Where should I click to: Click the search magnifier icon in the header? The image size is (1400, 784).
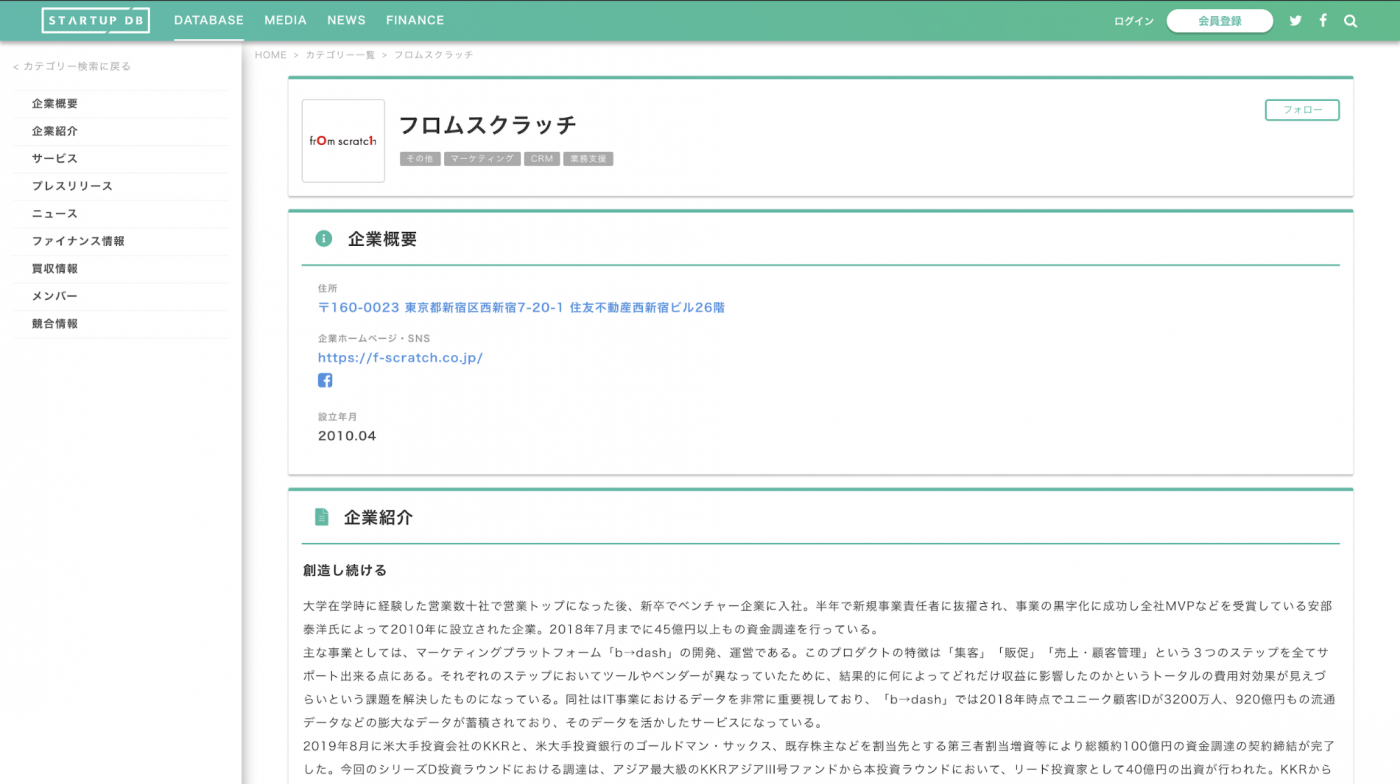(1350, 20)
